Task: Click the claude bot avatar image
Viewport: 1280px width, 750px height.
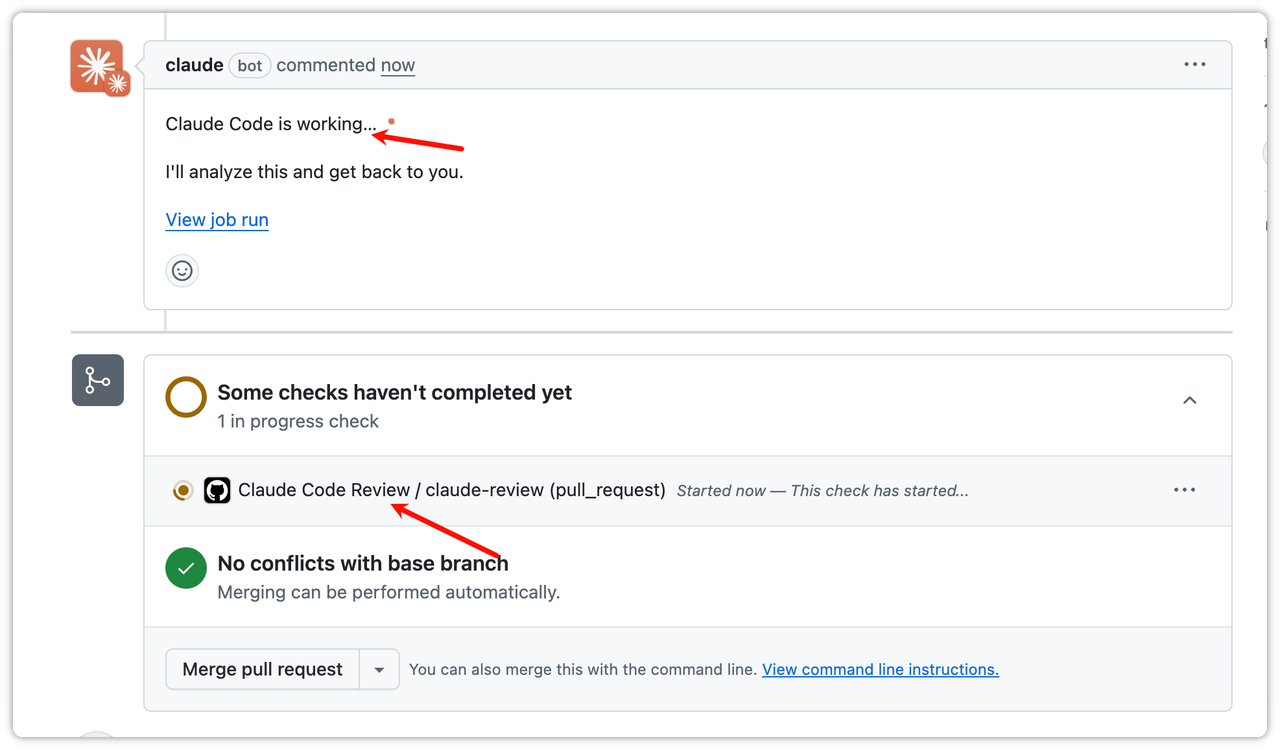Action: pos(97,66)
